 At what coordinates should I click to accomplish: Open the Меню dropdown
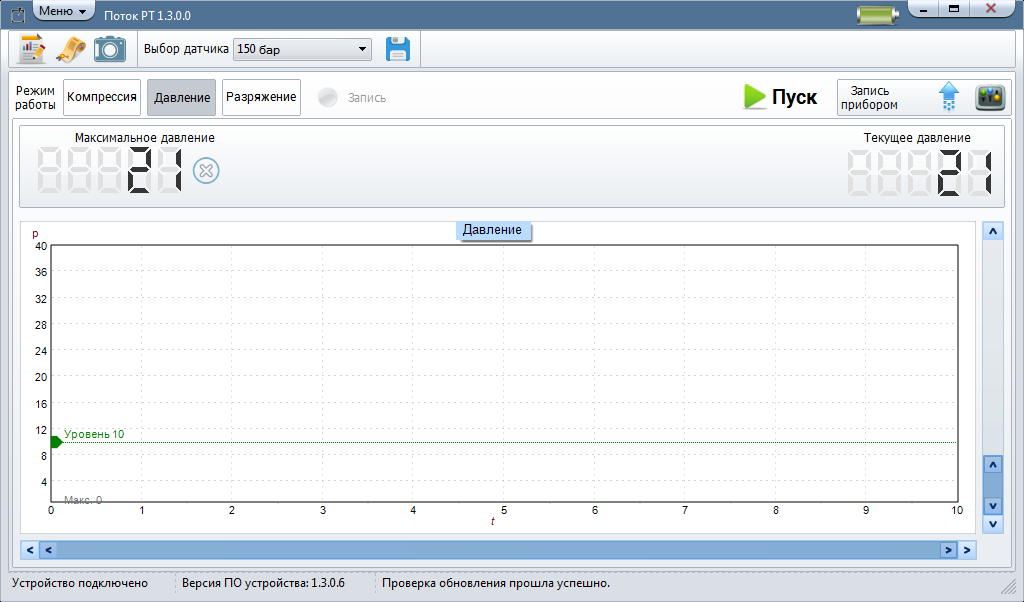[62, 11]
